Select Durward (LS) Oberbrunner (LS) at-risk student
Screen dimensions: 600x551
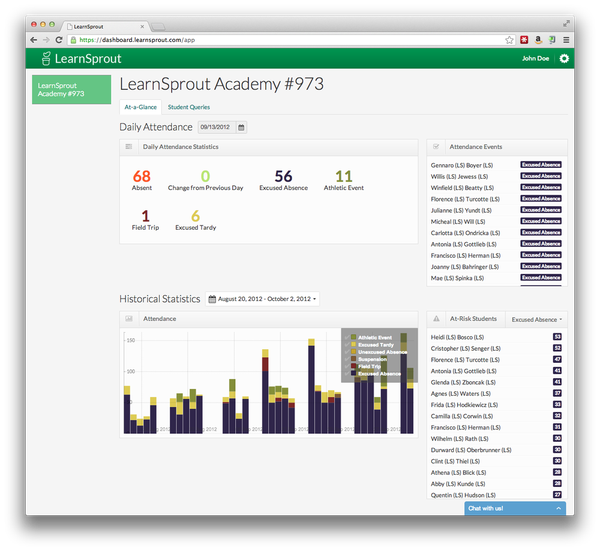click(471, 450)
